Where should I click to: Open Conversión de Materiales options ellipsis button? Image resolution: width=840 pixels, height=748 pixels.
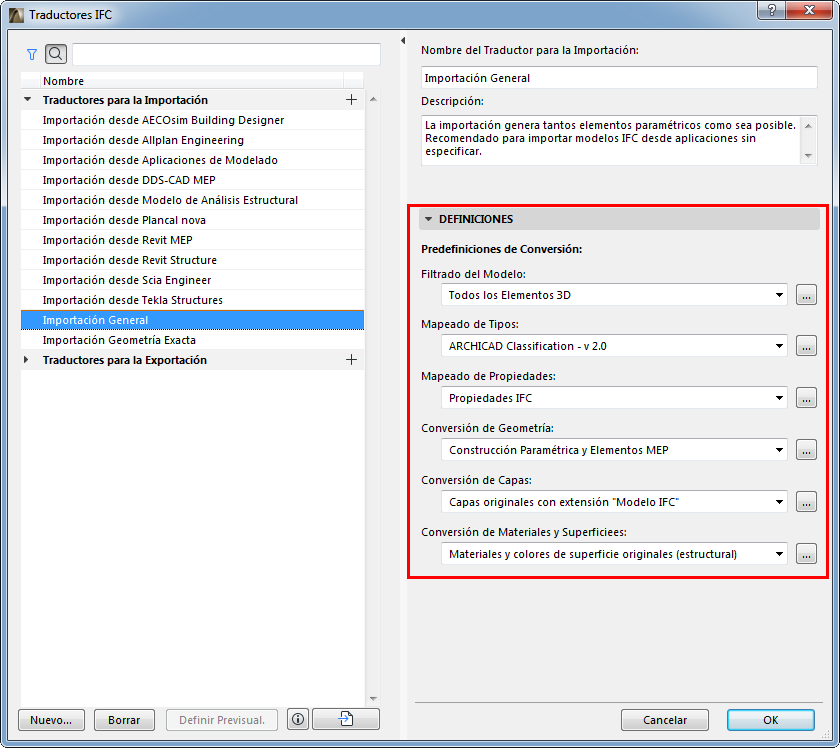(806, 554)
